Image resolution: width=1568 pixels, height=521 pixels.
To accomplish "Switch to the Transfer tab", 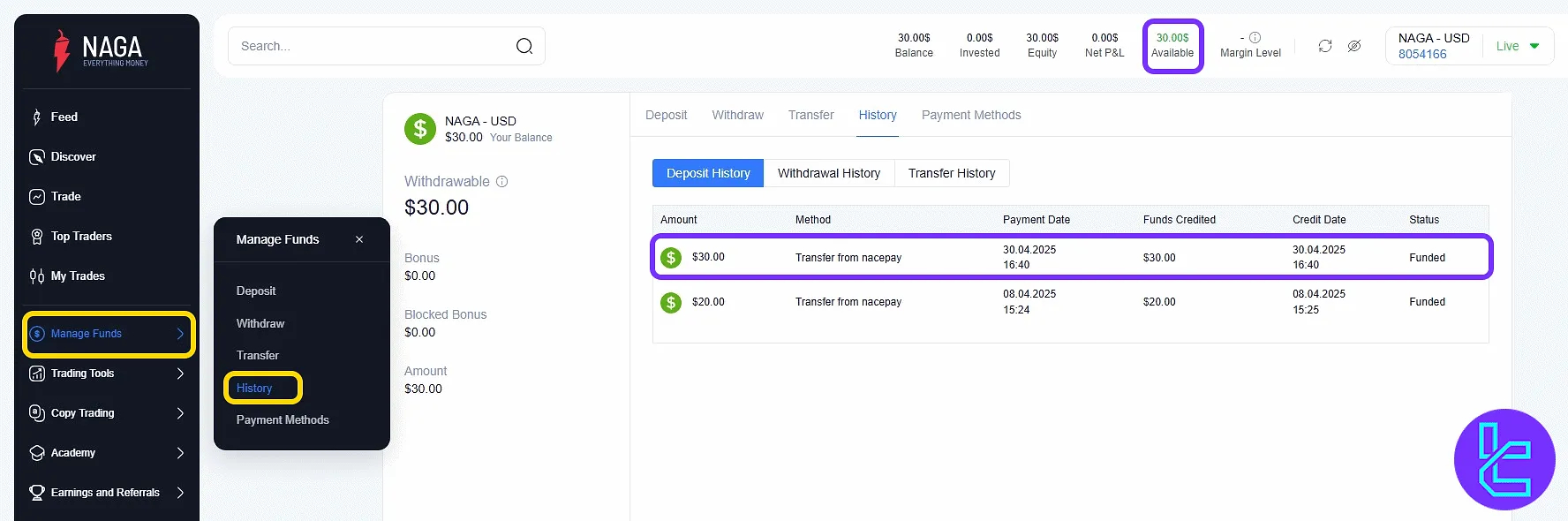I will point(810,116).
